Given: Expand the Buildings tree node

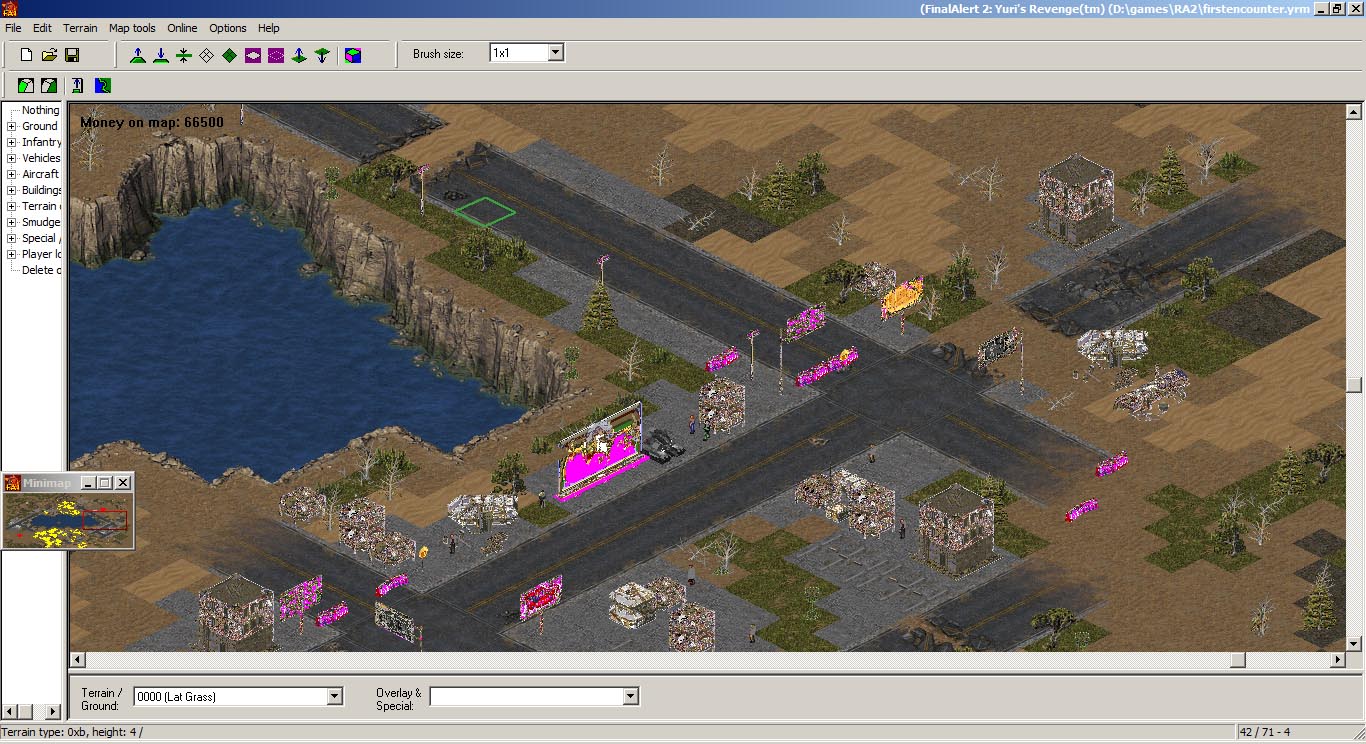Looking at the screenshot, I should (12, 191).
